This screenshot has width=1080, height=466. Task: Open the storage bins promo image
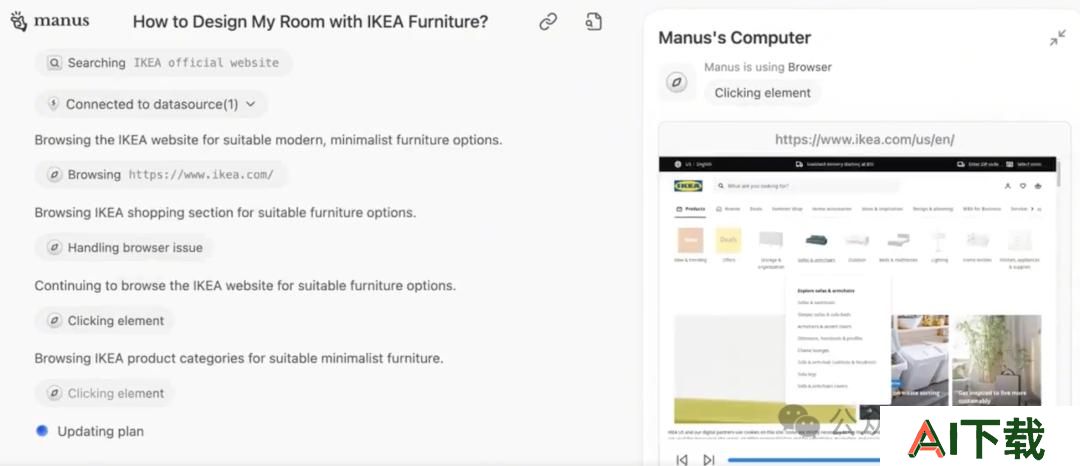(920, 360)
